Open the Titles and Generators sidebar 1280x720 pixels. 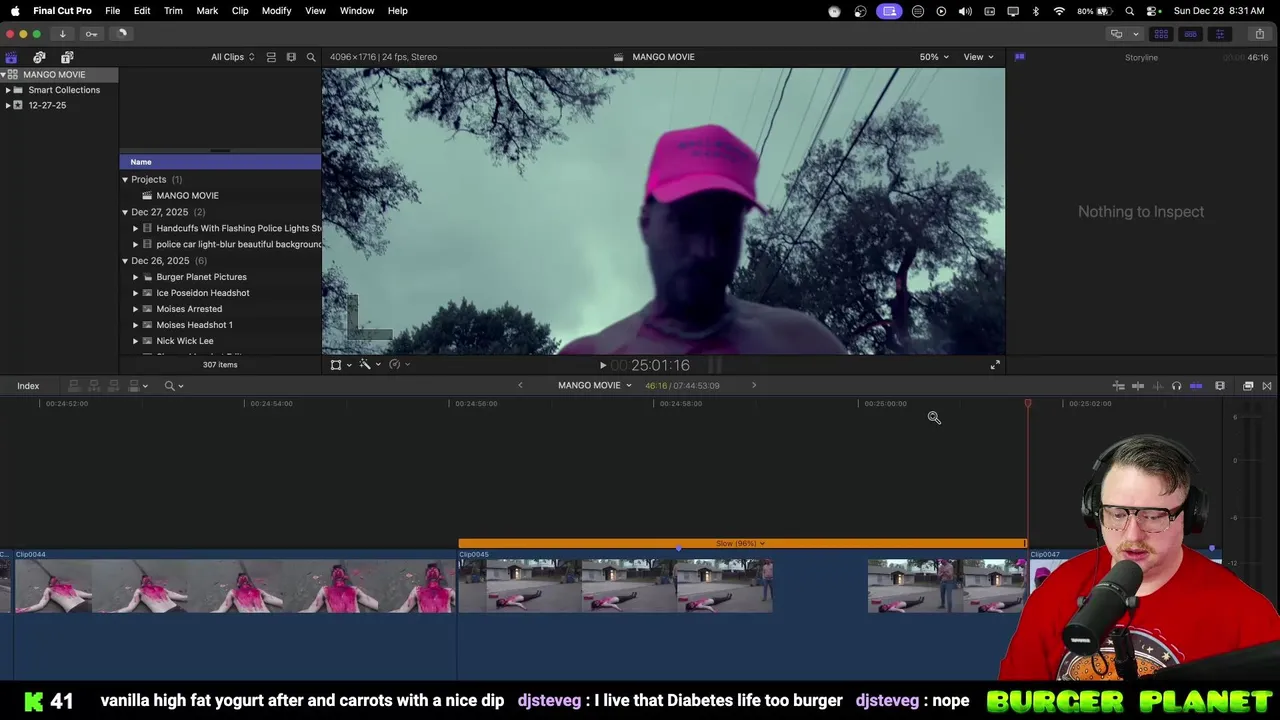pos(67,57)
